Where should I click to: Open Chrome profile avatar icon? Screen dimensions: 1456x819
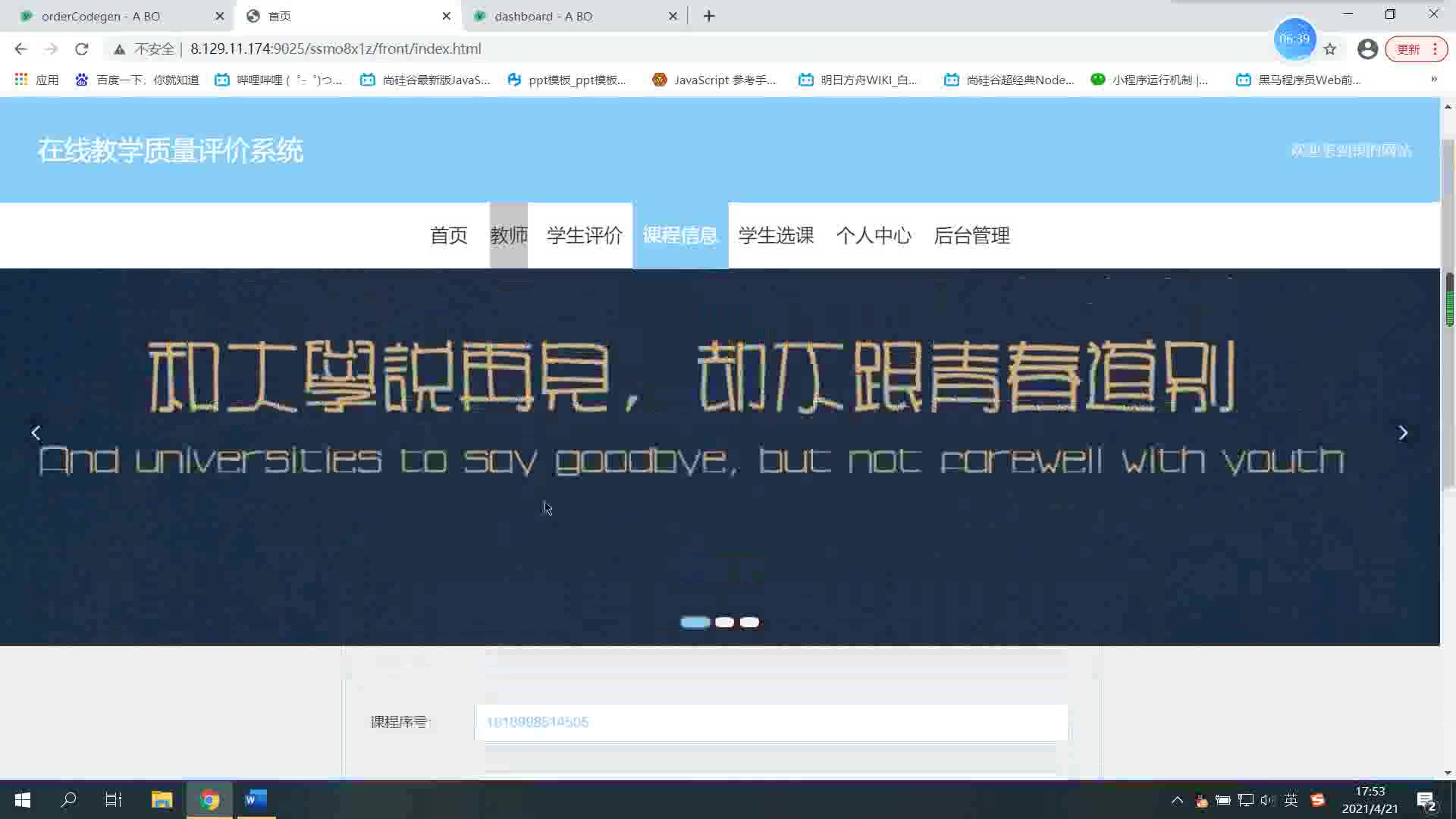click(1367, 49)
